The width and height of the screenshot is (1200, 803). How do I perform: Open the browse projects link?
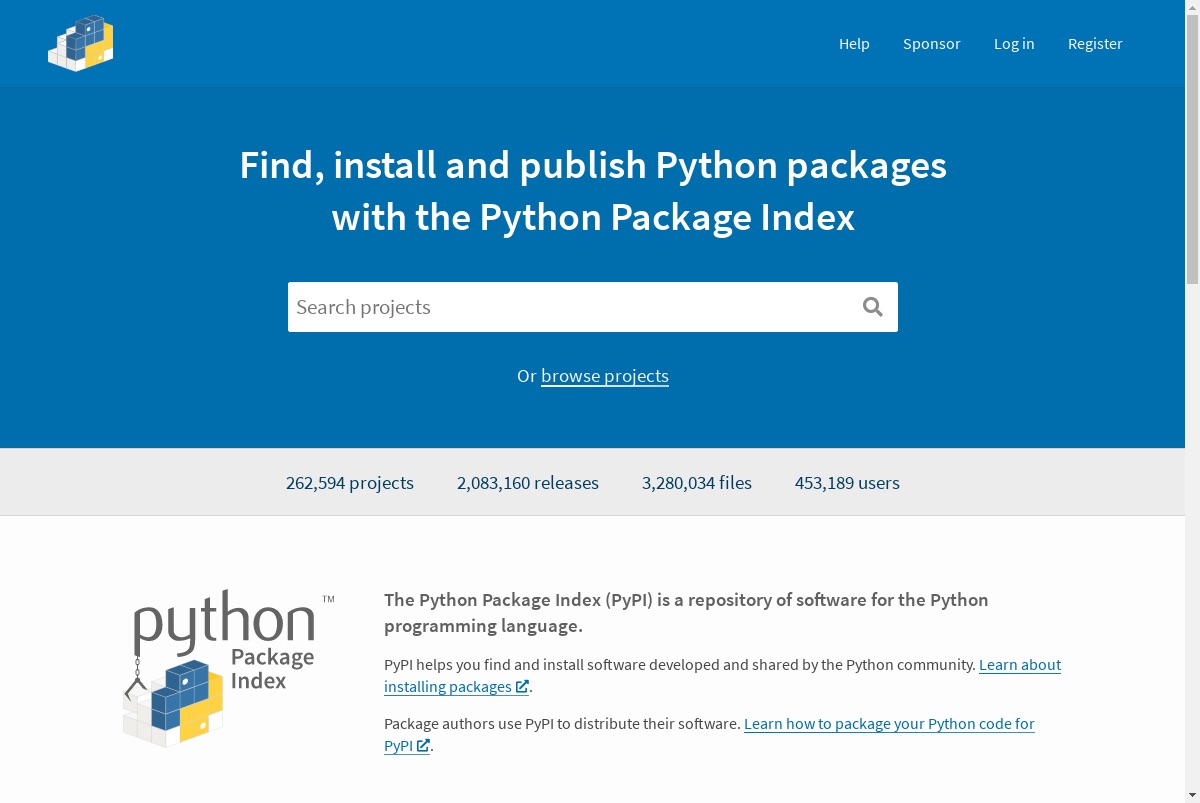[x=605, y=376]
